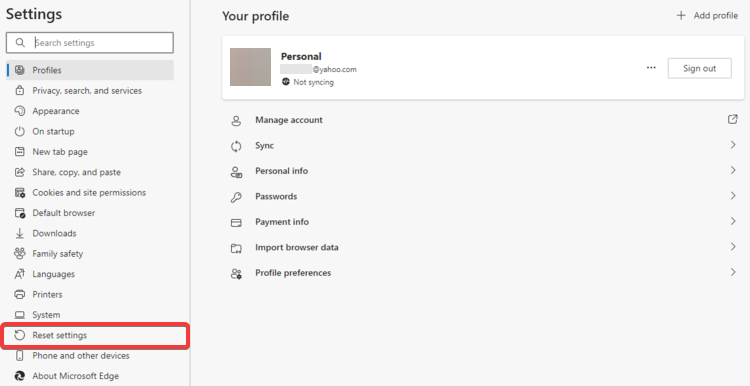The width and height of the screenshot is (750, 386).
Task: Open the On startup section
Action: (x=54, y=131)
